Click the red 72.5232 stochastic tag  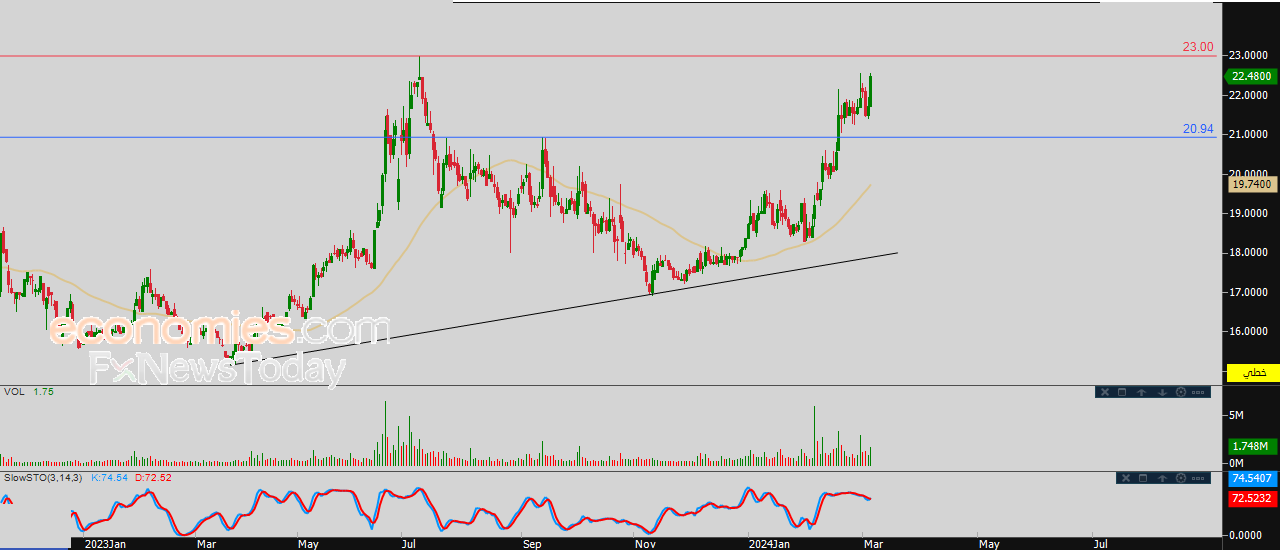tap(1252, 497)
